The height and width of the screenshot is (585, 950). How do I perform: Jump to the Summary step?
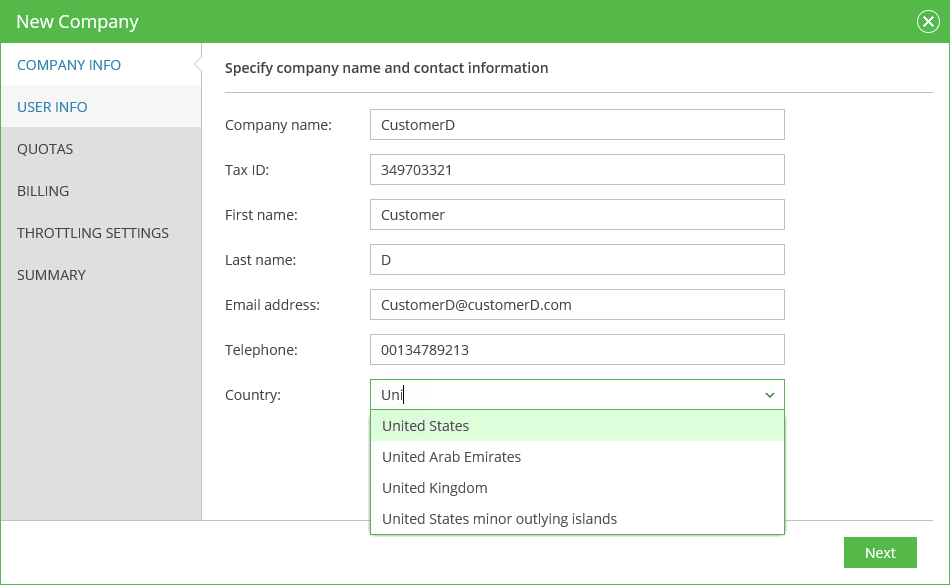click(51, 275)
